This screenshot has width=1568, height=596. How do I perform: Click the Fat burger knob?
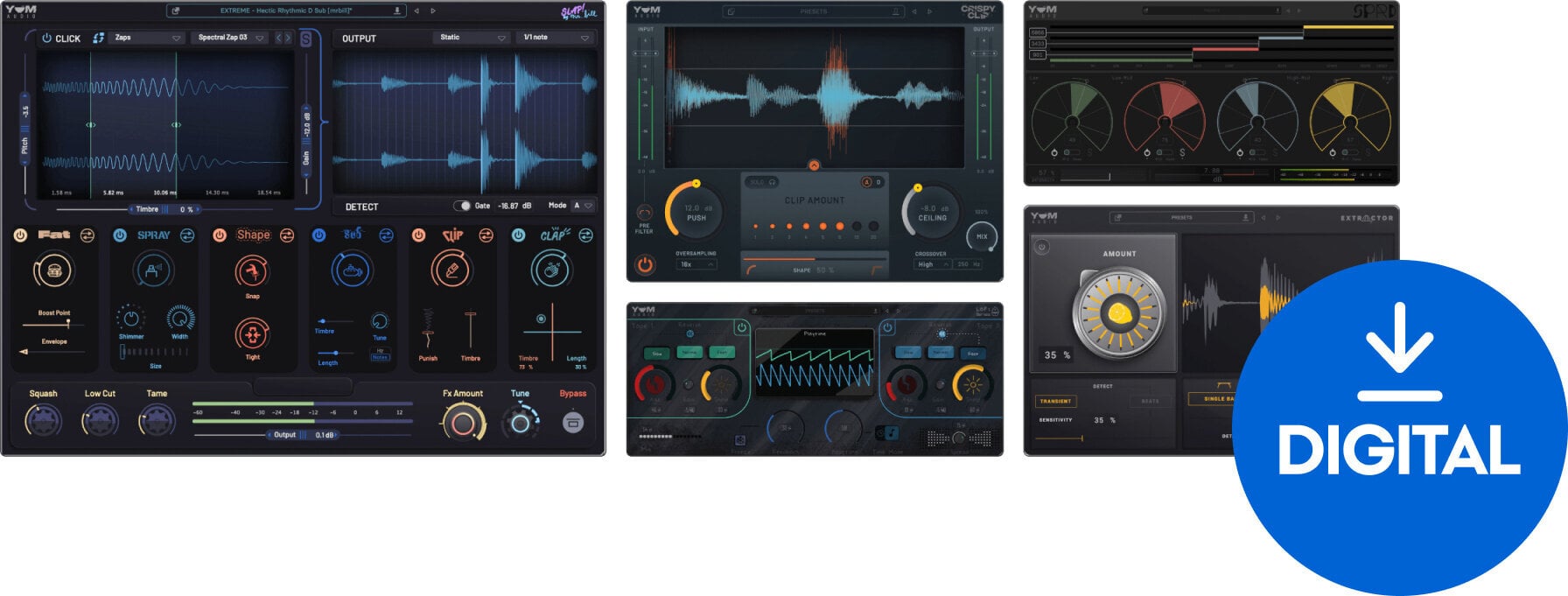tap(53, 270)
